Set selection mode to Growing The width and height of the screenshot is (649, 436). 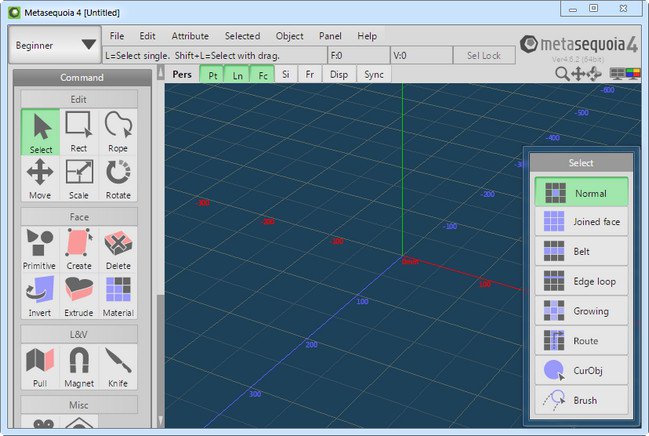coord(581,311)
